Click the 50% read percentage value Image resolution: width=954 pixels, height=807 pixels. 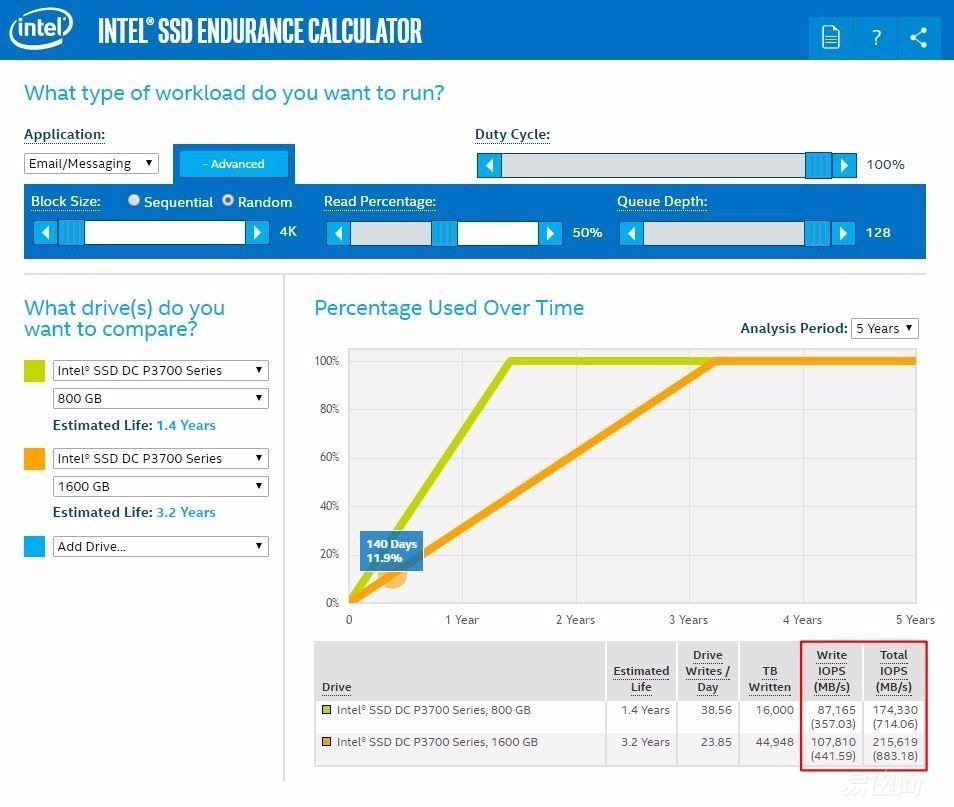click(587, 232)
